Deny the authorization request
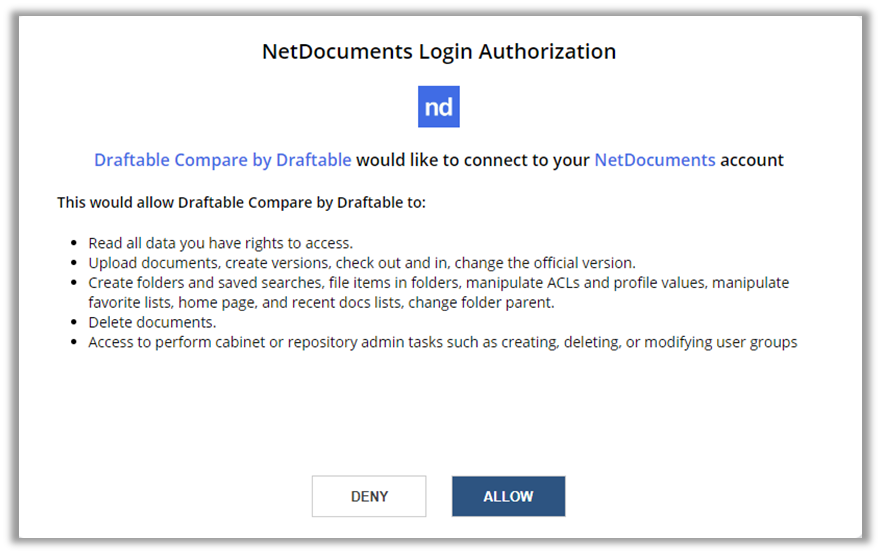 pos(369,496)
